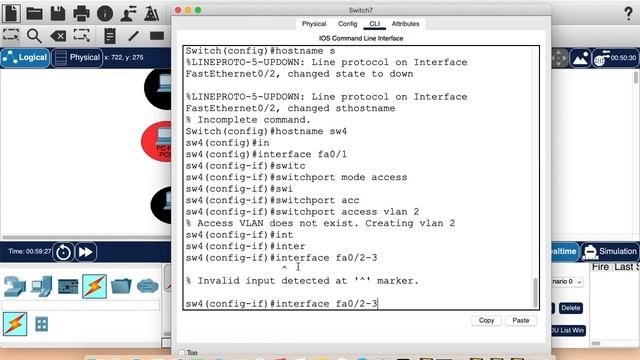The width and height of the screenshot is (640, 360).
Task: Switch to the Physical workspace view
Action: tap(77, 58)
